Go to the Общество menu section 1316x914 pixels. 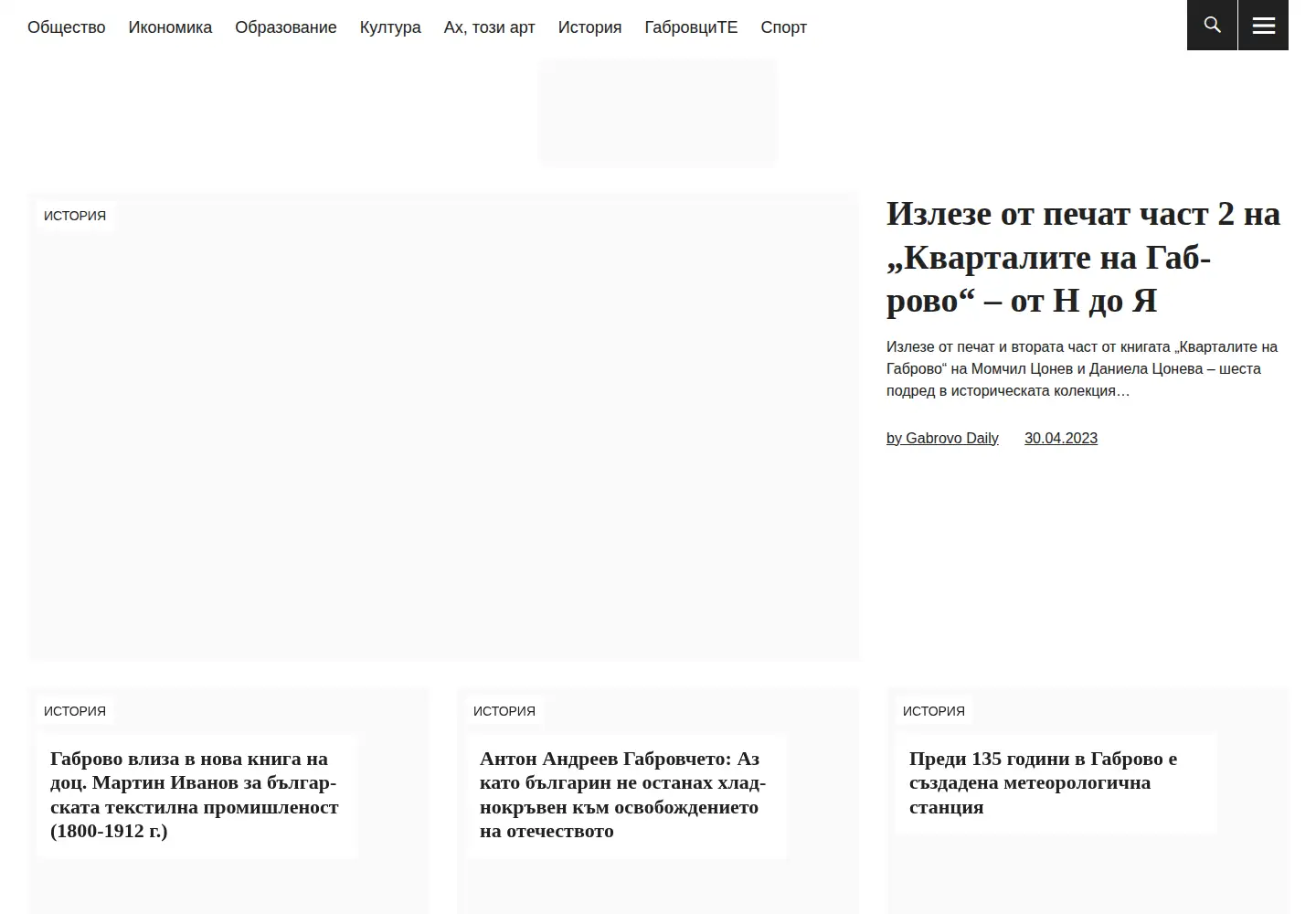tap(67, 27)
